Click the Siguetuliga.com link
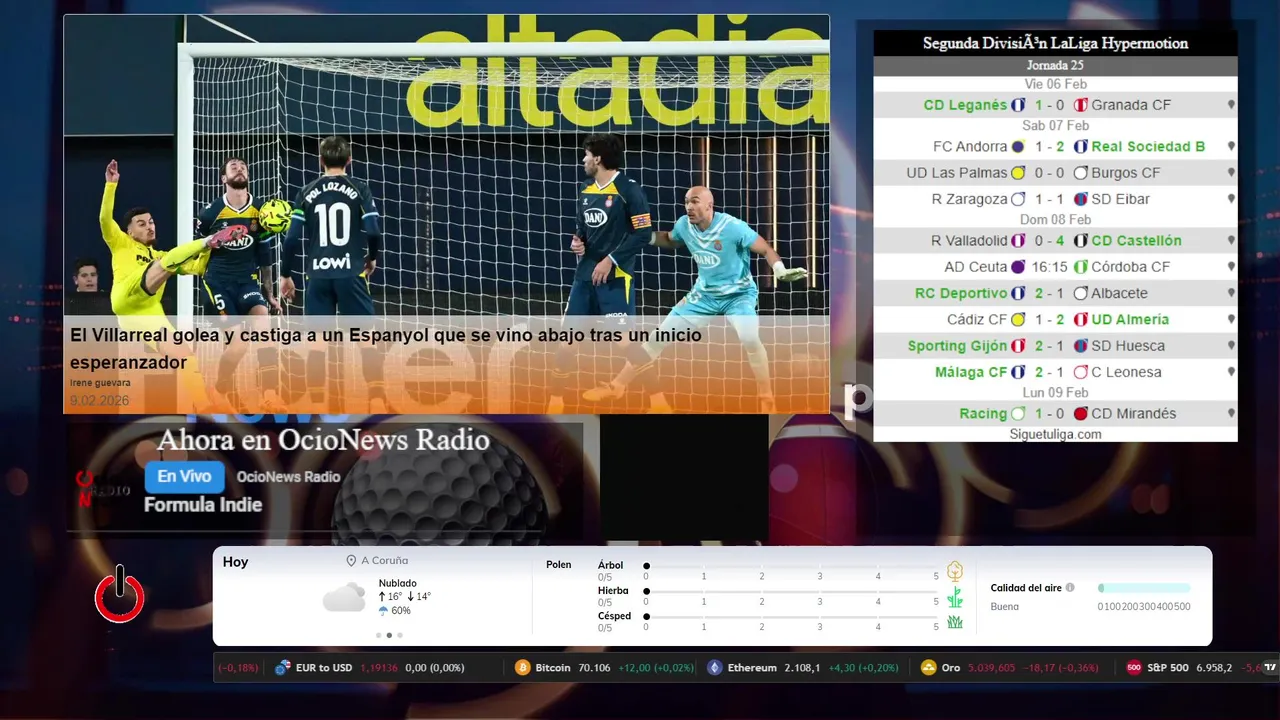The height and width of the screenshot is (720, 1280). point(1055,434)
